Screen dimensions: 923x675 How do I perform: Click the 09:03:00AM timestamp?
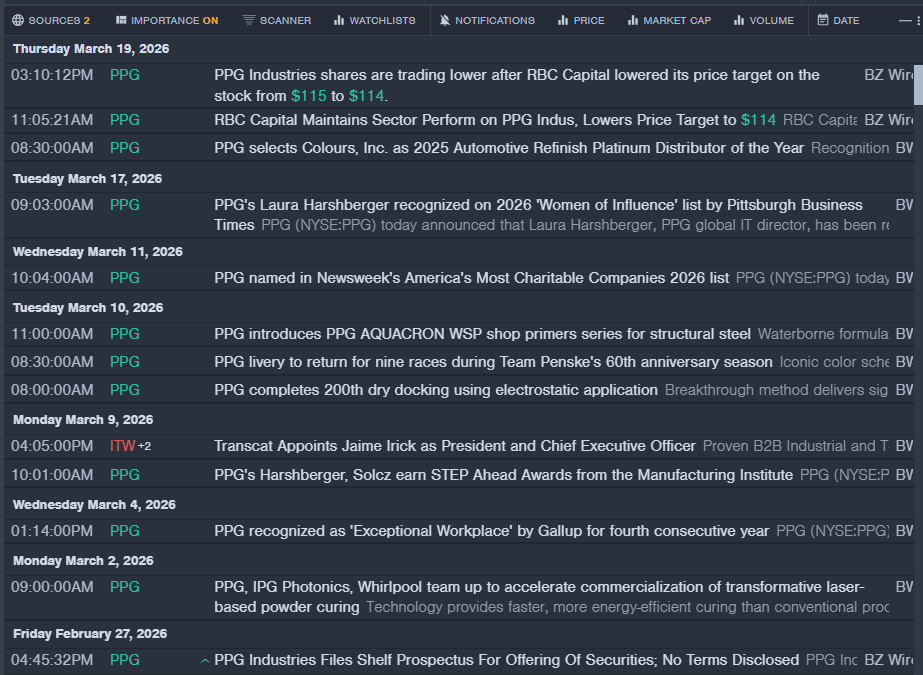[52, 205]
